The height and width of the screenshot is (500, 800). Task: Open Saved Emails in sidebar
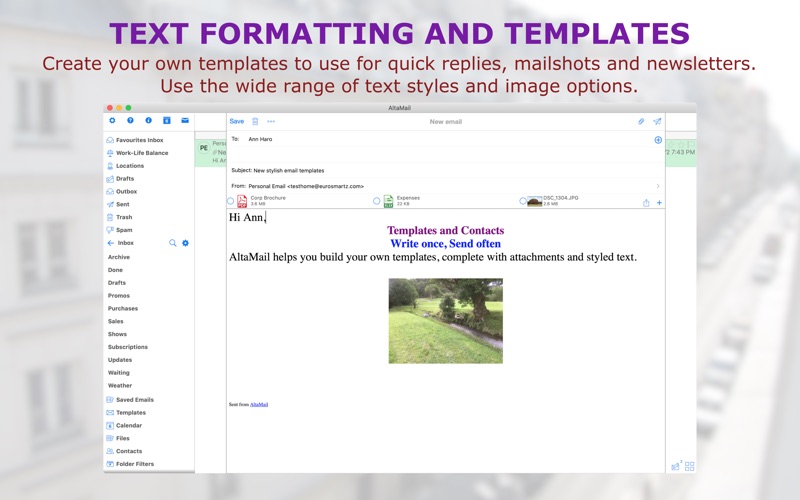click(x=135, y=399)
